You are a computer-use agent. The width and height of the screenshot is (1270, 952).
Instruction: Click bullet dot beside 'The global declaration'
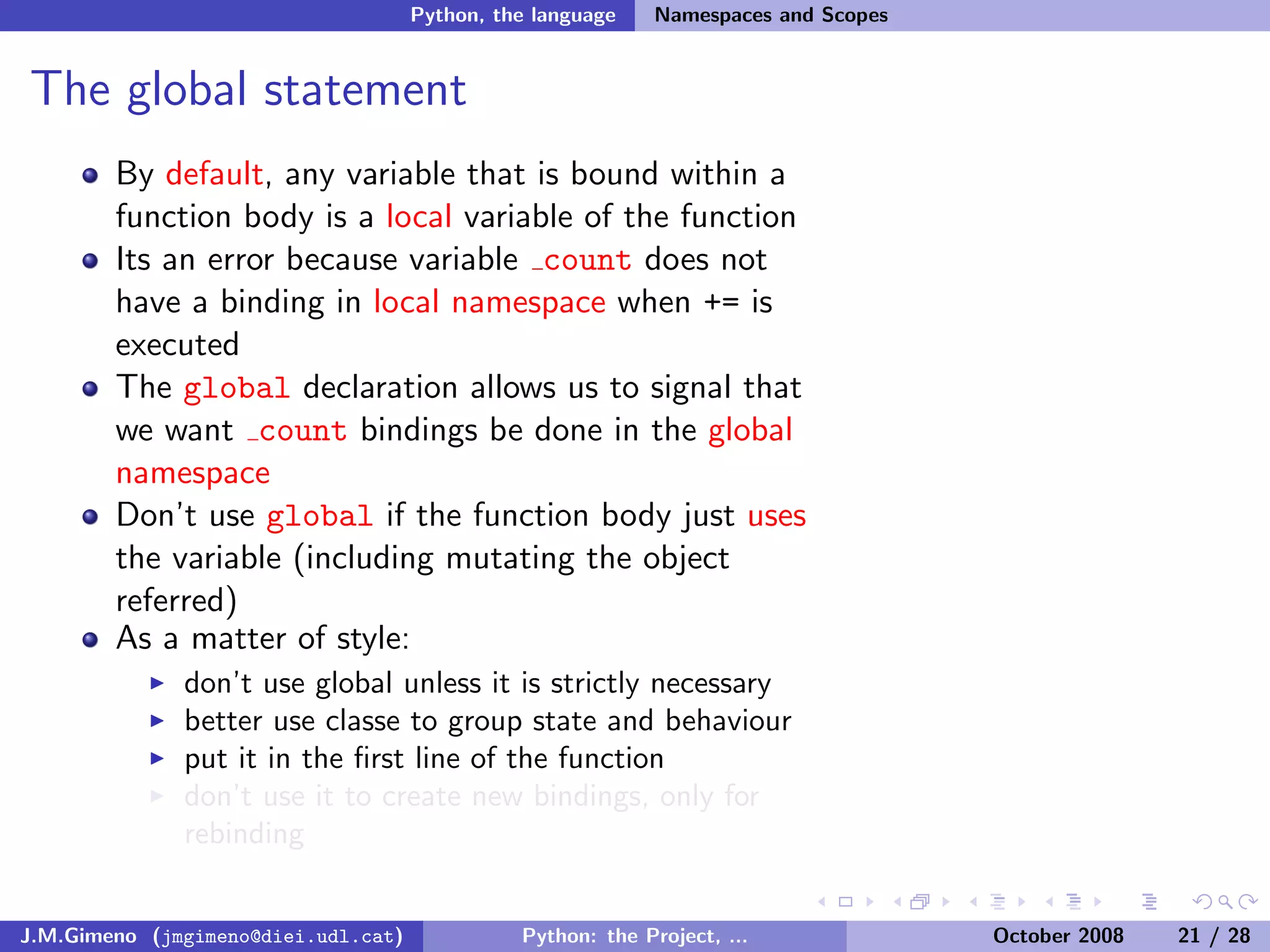tap(91, 389)
